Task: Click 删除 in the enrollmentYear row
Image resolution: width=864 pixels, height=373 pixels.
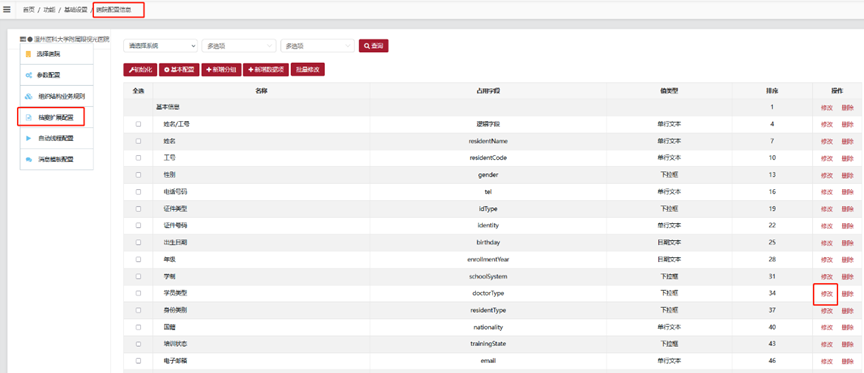Action: coord(847,260)
